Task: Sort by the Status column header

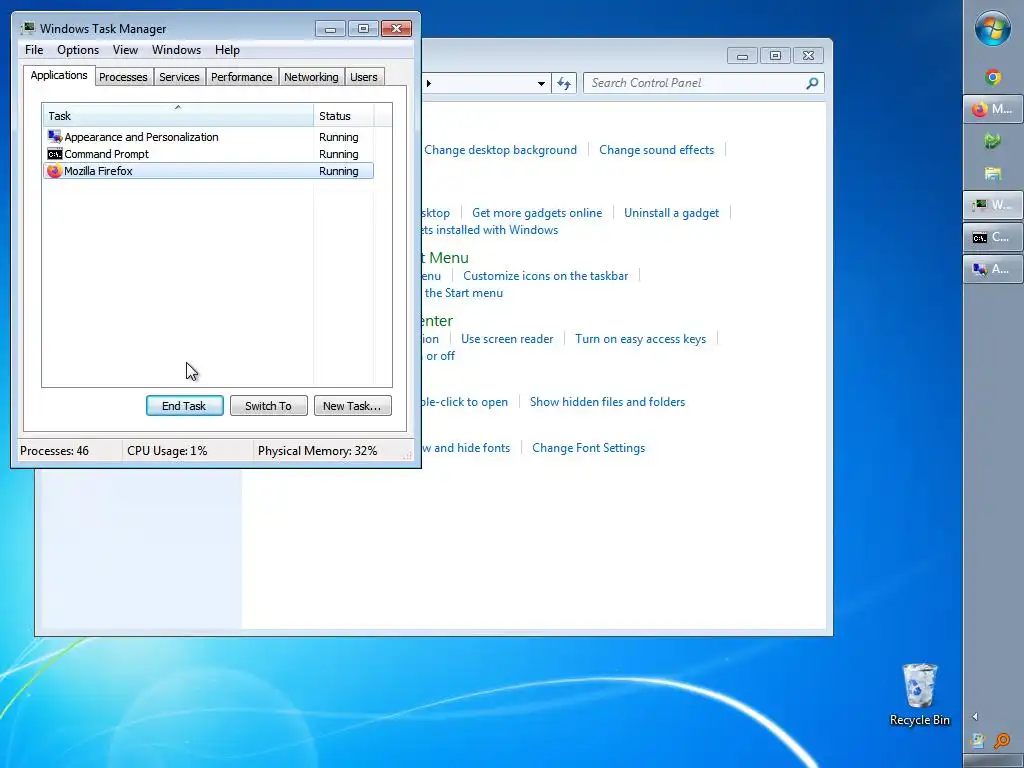Action: pyautogui.click(x=344, y=116)
